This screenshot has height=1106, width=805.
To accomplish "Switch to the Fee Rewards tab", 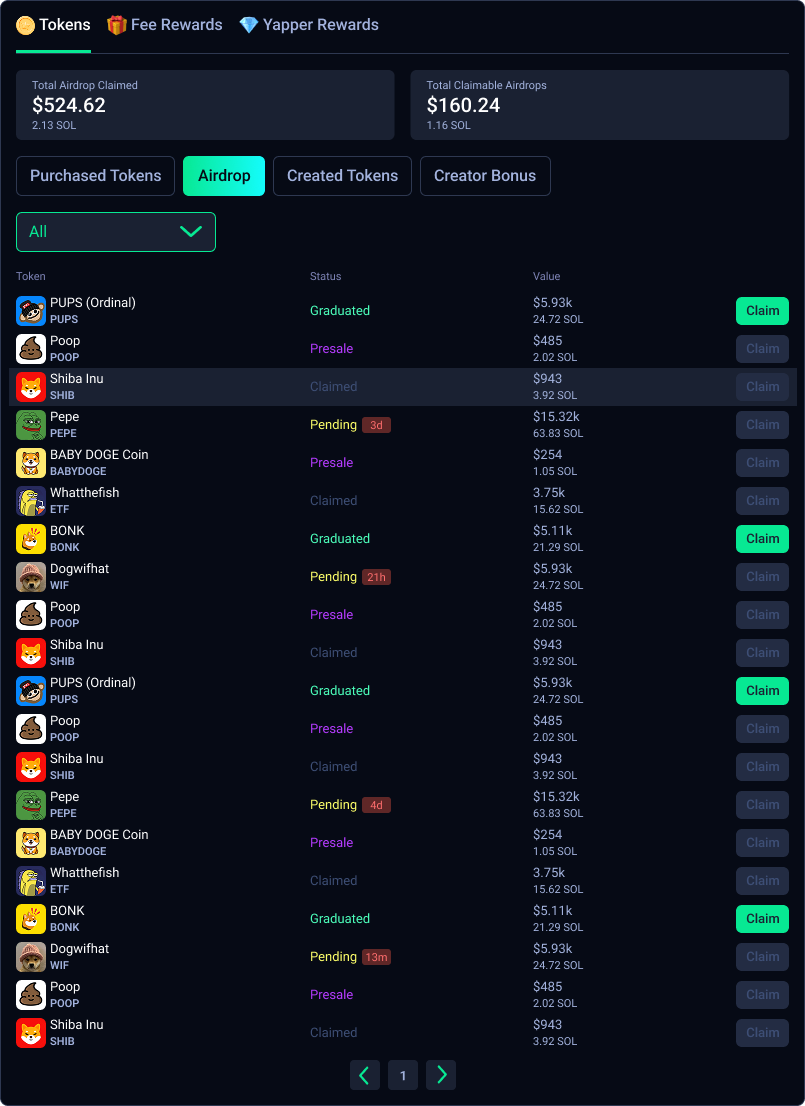I will [165, 25].
